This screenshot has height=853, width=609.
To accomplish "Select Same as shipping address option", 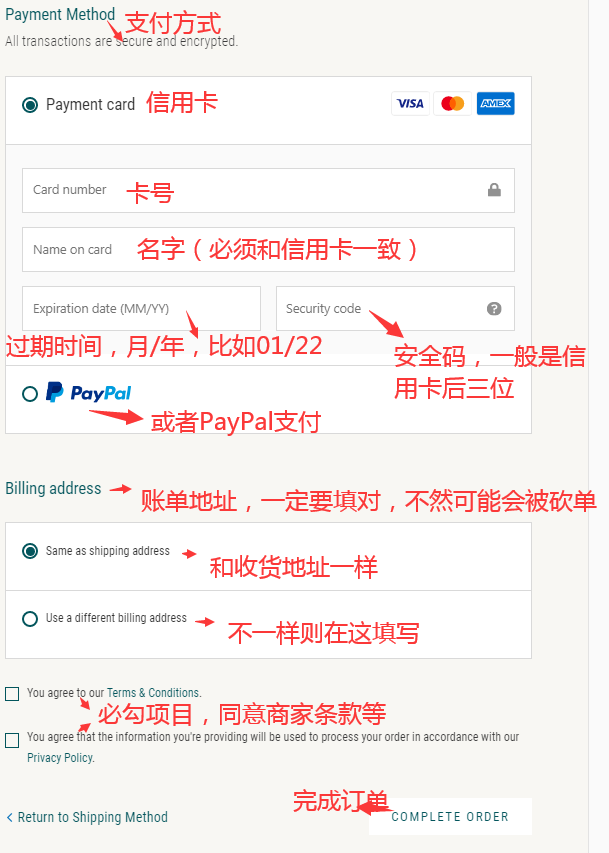I will click(x=30, y=551).
